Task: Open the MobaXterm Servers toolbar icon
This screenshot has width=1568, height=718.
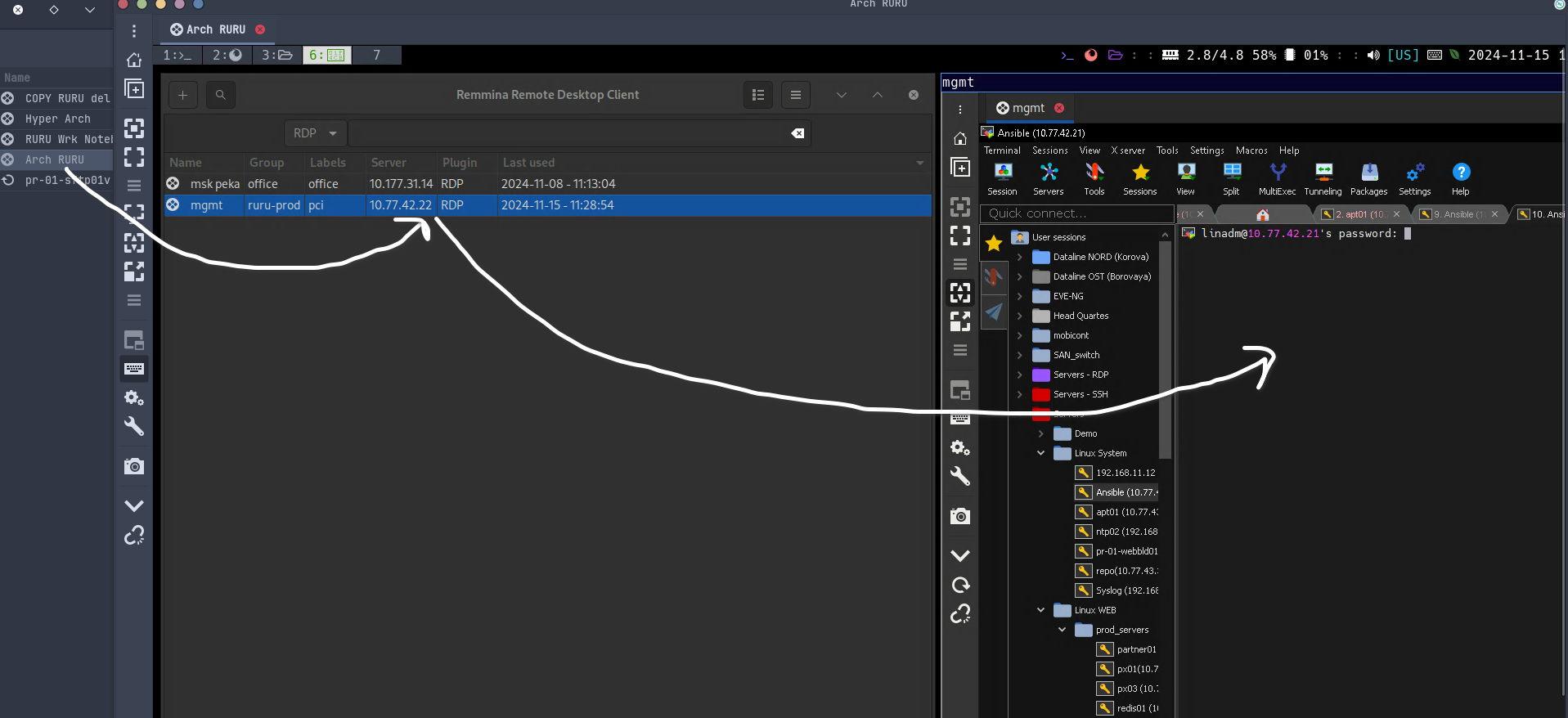Action: pyautogui.click(x=1049, y=179)
